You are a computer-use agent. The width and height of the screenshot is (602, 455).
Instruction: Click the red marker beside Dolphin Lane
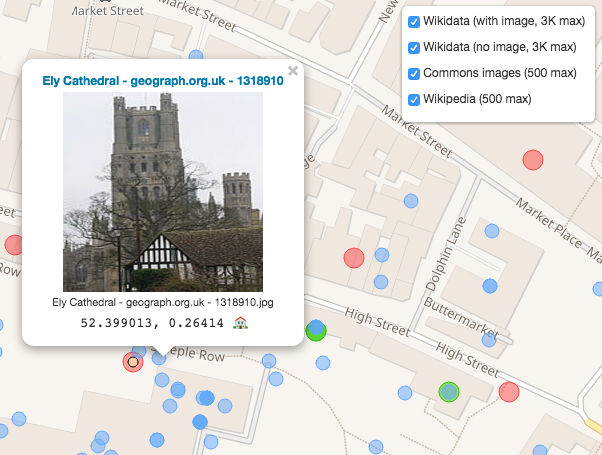[353, 258]
